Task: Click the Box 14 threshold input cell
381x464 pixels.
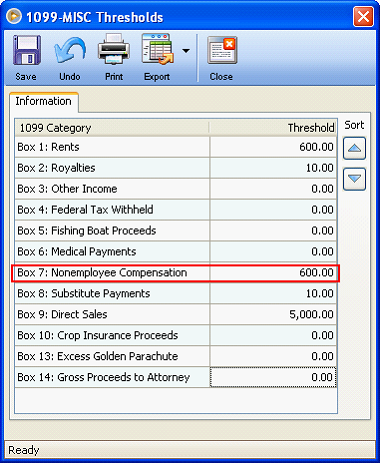Action: pyautogui.click(x=273, y=377)
